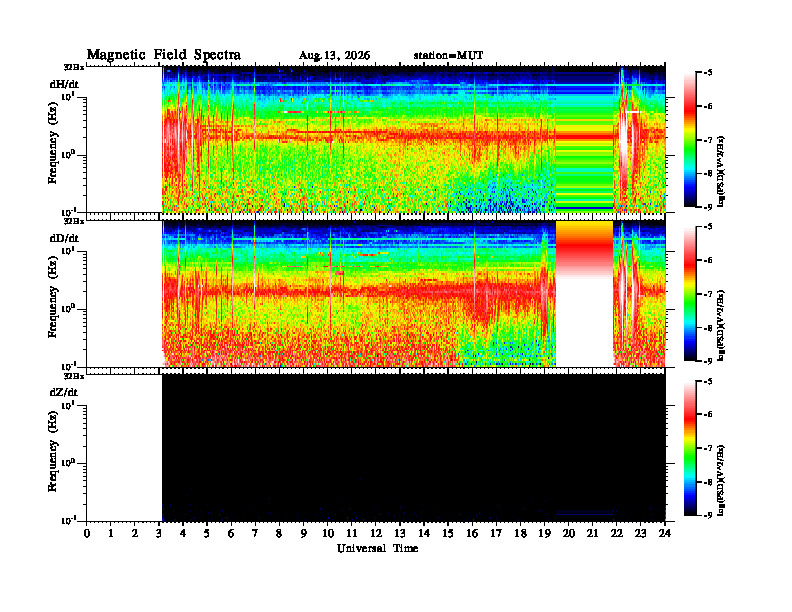Open the dH/dt spectrogram plot
This screenshot has height=612, width=792.
(x=376, y=139)
